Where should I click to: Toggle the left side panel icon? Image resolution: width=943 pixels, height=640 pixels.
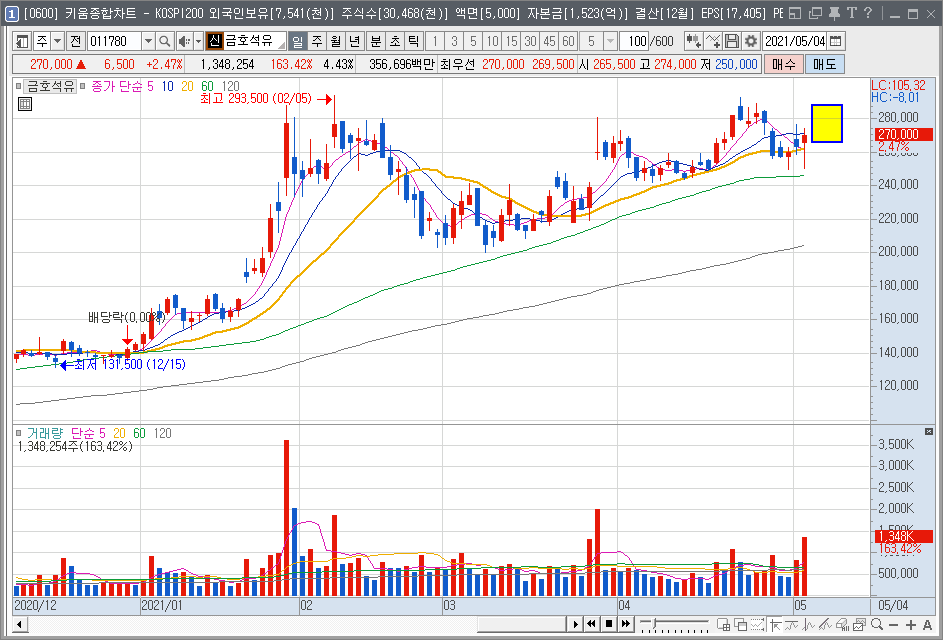pos(22,42)
